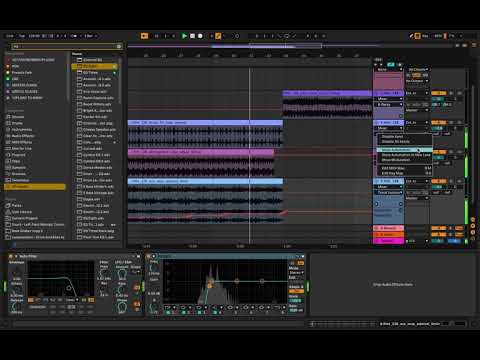Click the Auto Filter LFO Amount knob
480x360 pixels.
tap(122, 274)
